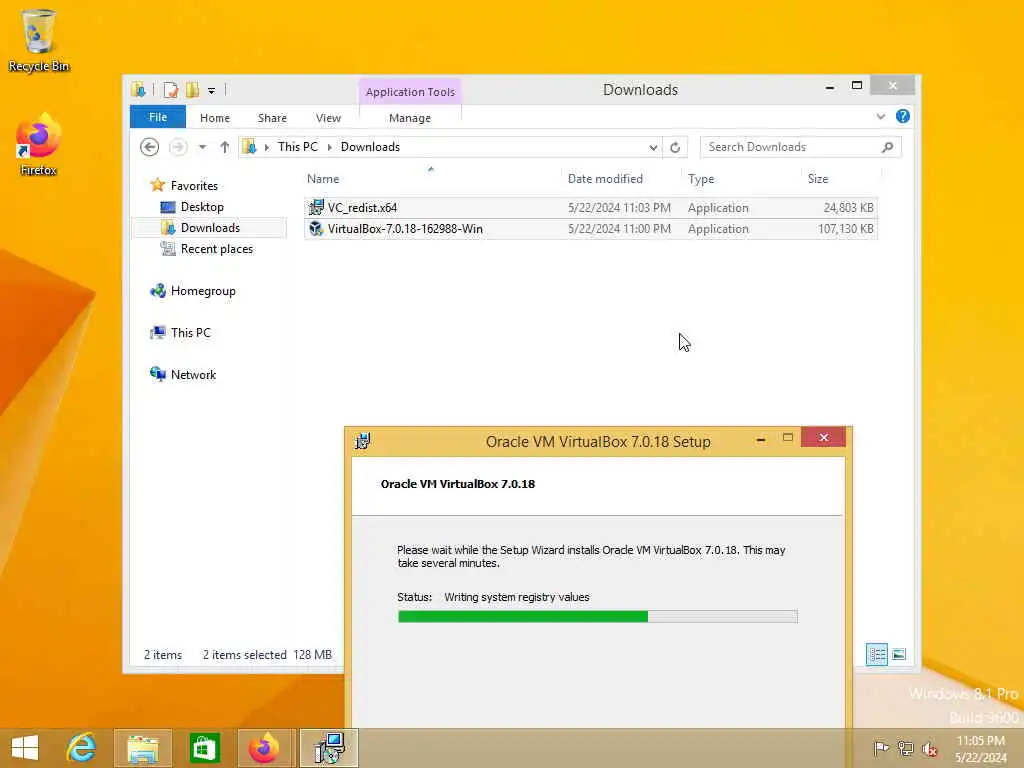
Task: Click the 107,130 KB size cell
Action: 846,229
